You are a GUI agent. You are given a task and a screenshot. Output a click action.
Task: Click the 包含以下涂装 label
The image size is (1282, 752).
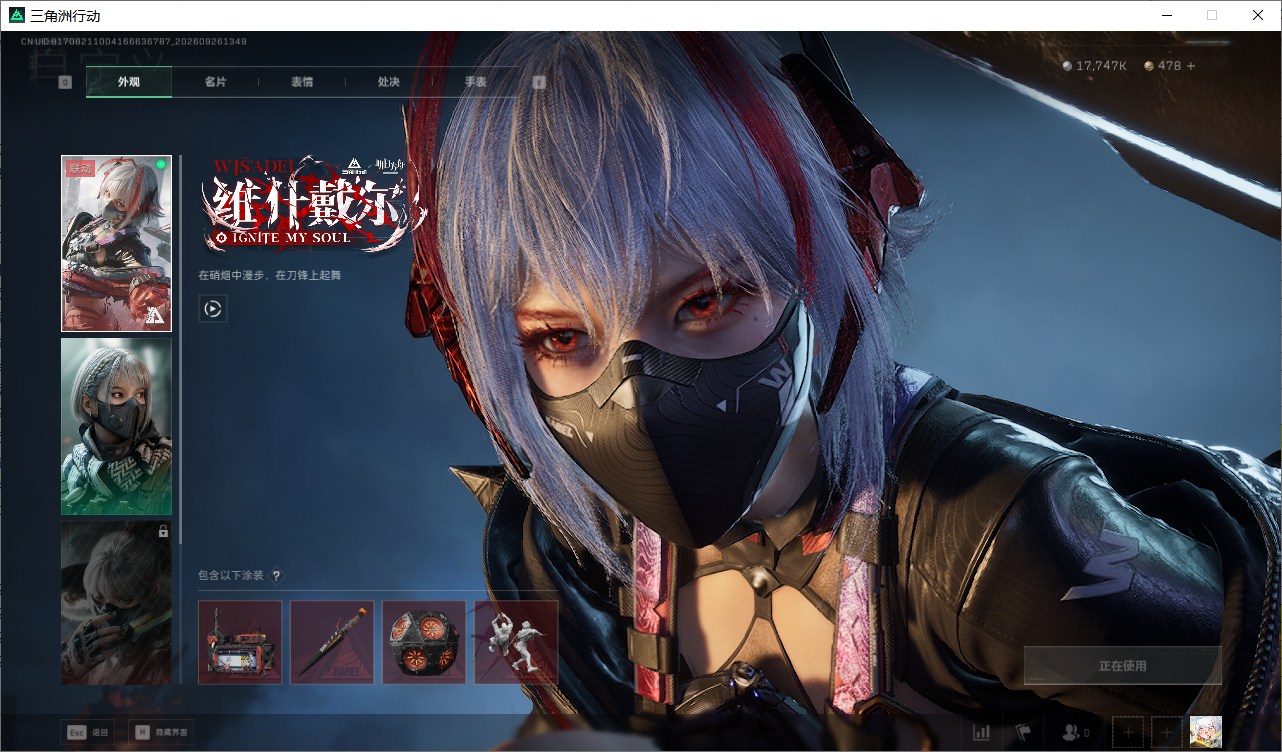tap(231, 576)
